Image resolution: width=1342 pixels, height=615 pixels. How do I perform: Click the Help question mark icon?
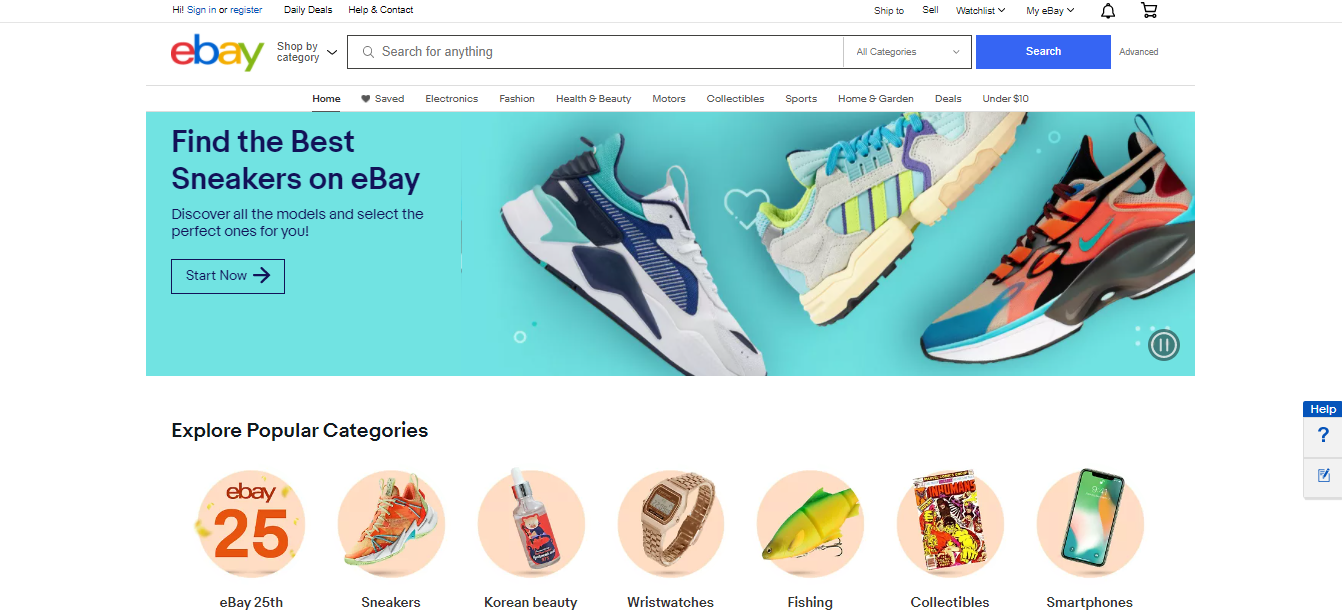tap(1324, 436)
